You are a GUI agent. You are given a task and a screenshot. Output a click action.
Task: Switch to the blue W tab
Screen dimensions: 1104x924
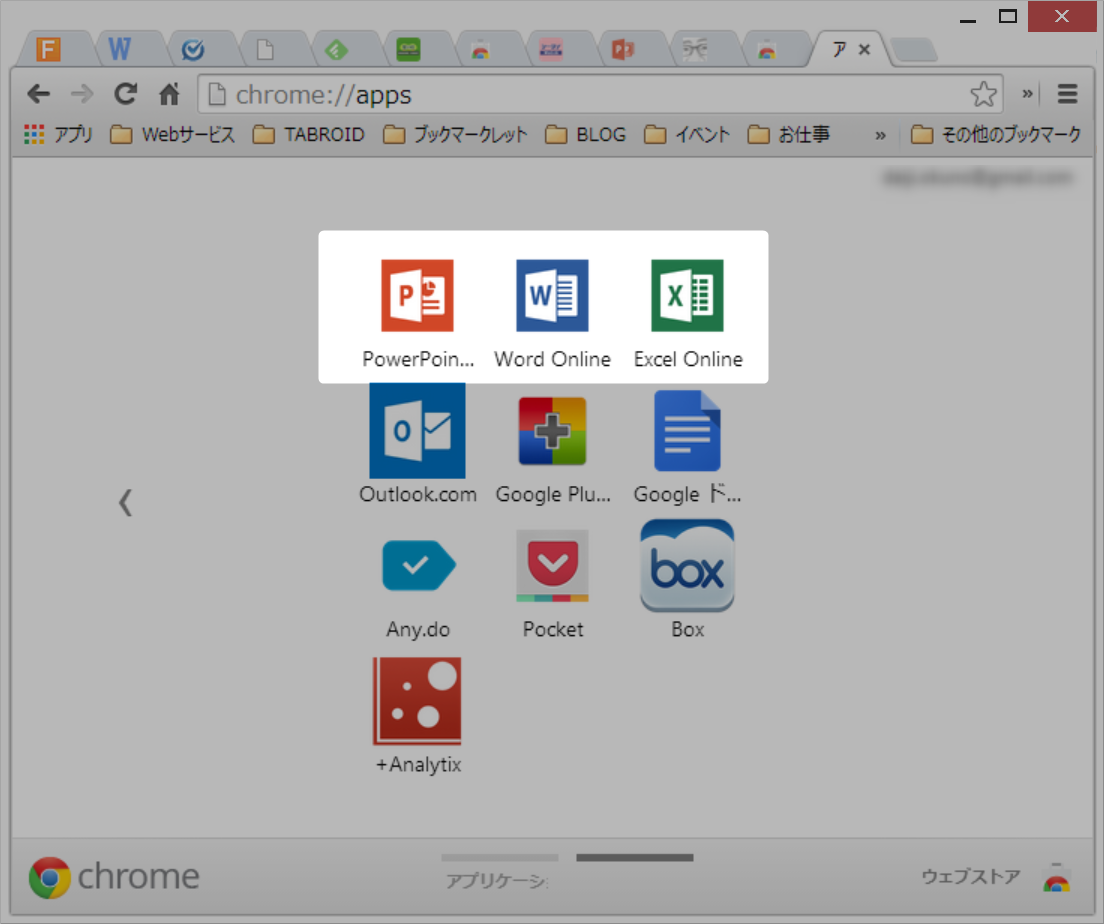[125, 49]
